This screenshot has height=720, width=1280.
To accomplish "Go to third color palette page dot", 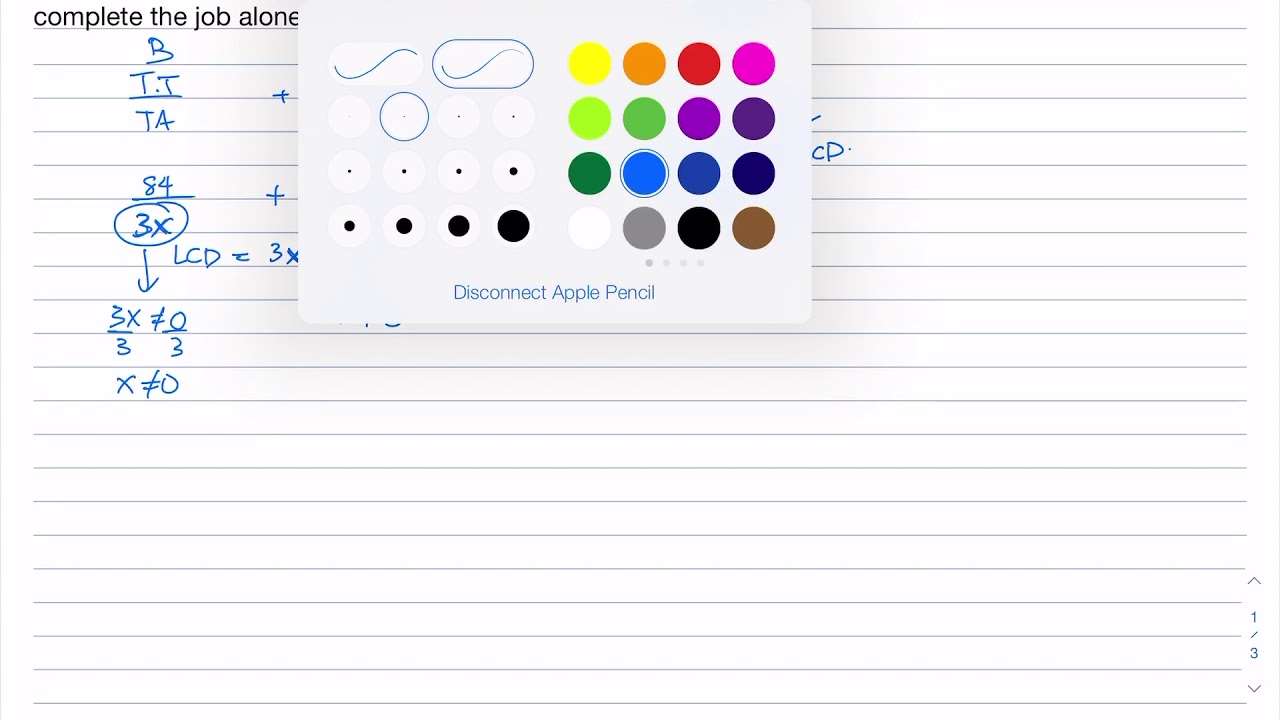I will point(683,263).
